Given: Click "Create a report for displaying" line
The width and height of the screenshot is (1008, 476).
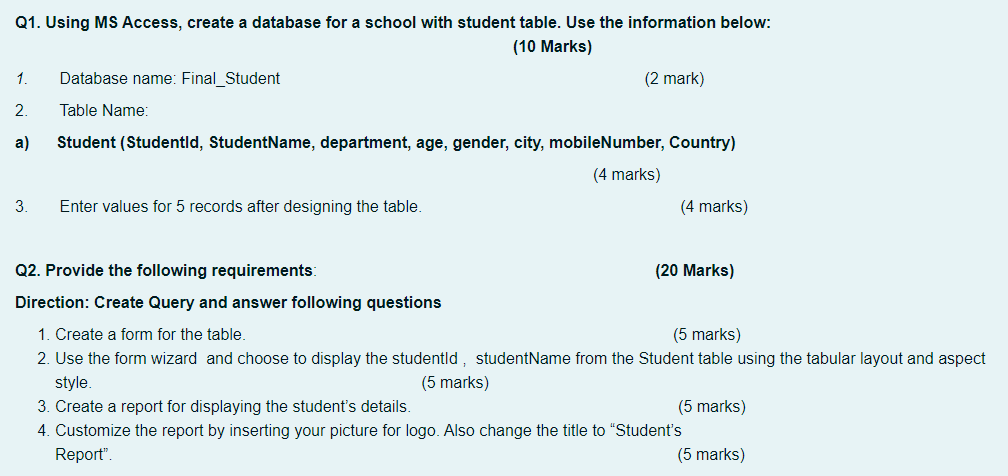Looking at the screenshot, I should point(233,407).
